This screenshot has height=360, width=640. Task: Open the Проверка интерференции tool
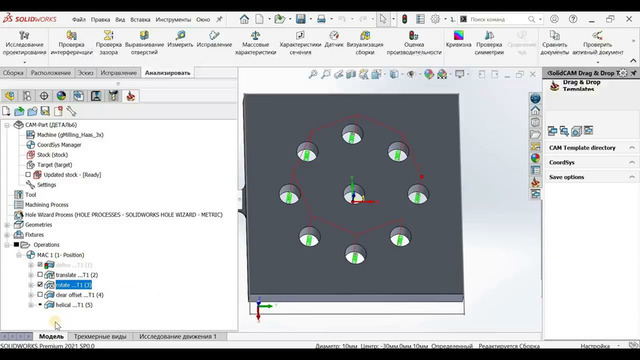(x=71, y=42)
